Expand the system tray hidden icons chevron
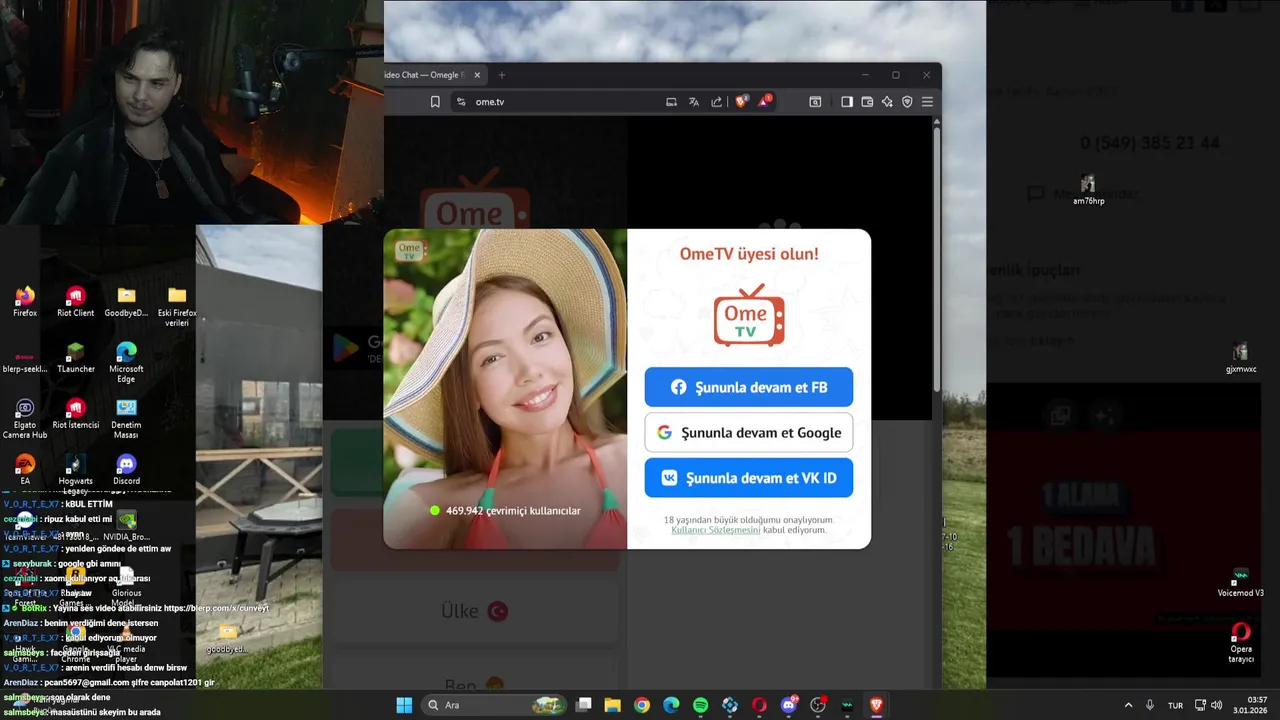The width and height of the screenshot is (1280, 720). (x=1128, y=705)
